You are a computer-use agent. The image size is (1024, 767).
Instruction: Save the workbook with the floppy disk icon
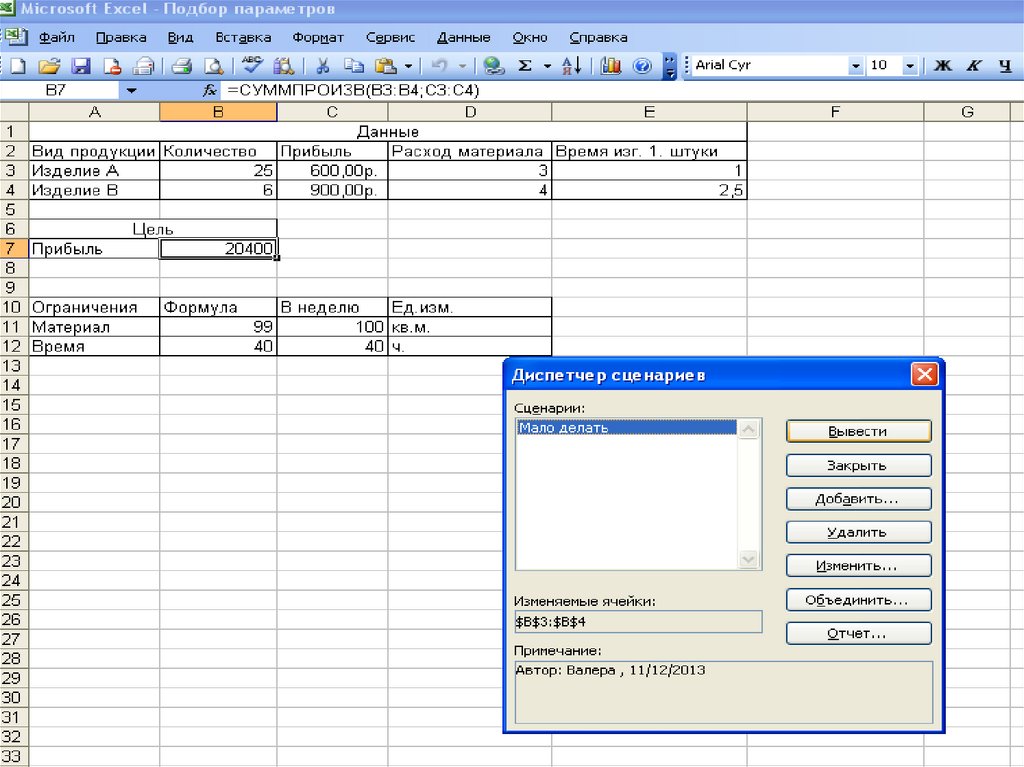coord(81,66)
